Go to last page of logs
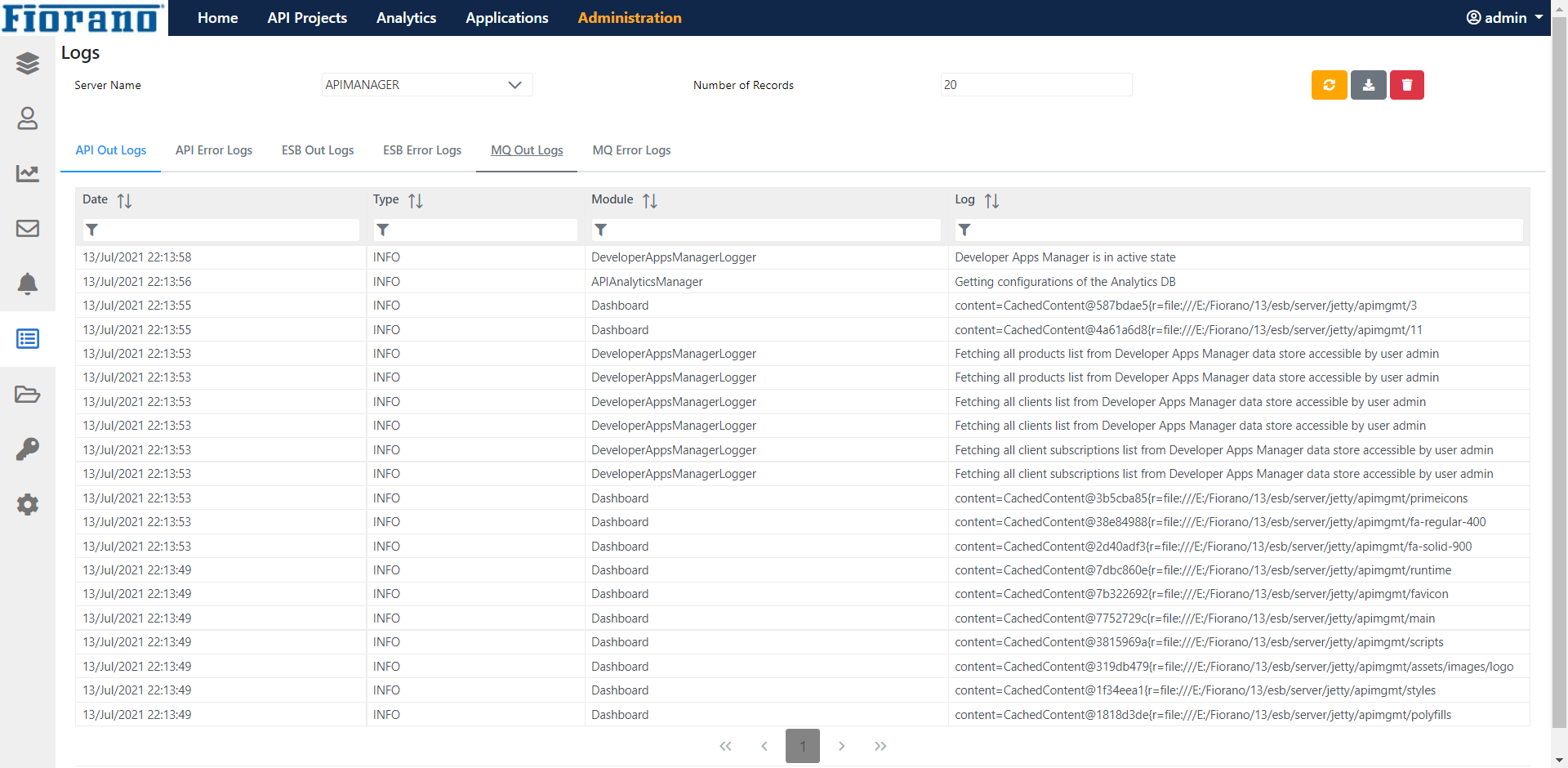Image resolution: width=1568 pixels, height=768 pixels. coord(880,746)
